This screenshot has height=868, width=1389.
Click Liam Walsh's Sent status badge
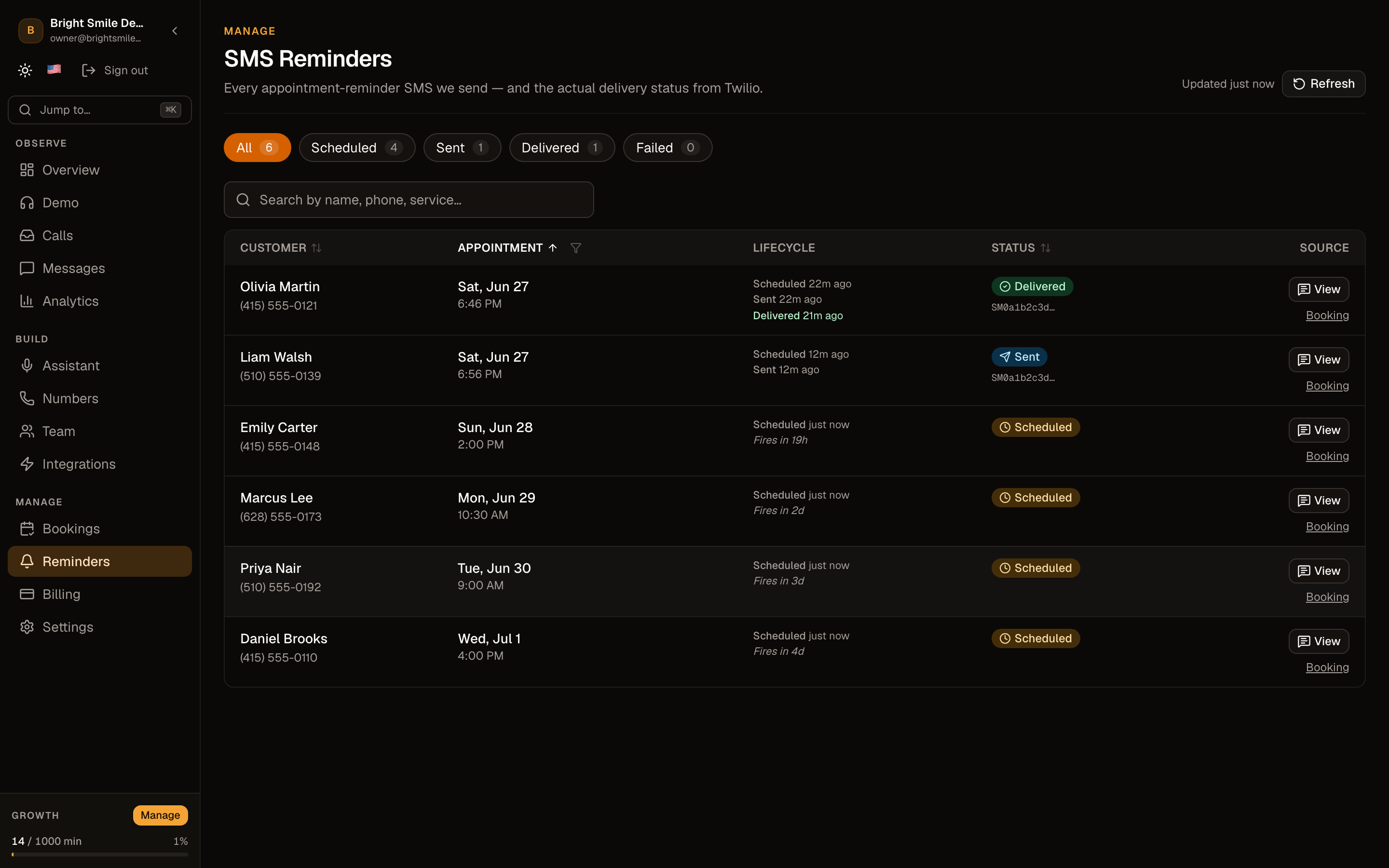(x=1019, y=357)
